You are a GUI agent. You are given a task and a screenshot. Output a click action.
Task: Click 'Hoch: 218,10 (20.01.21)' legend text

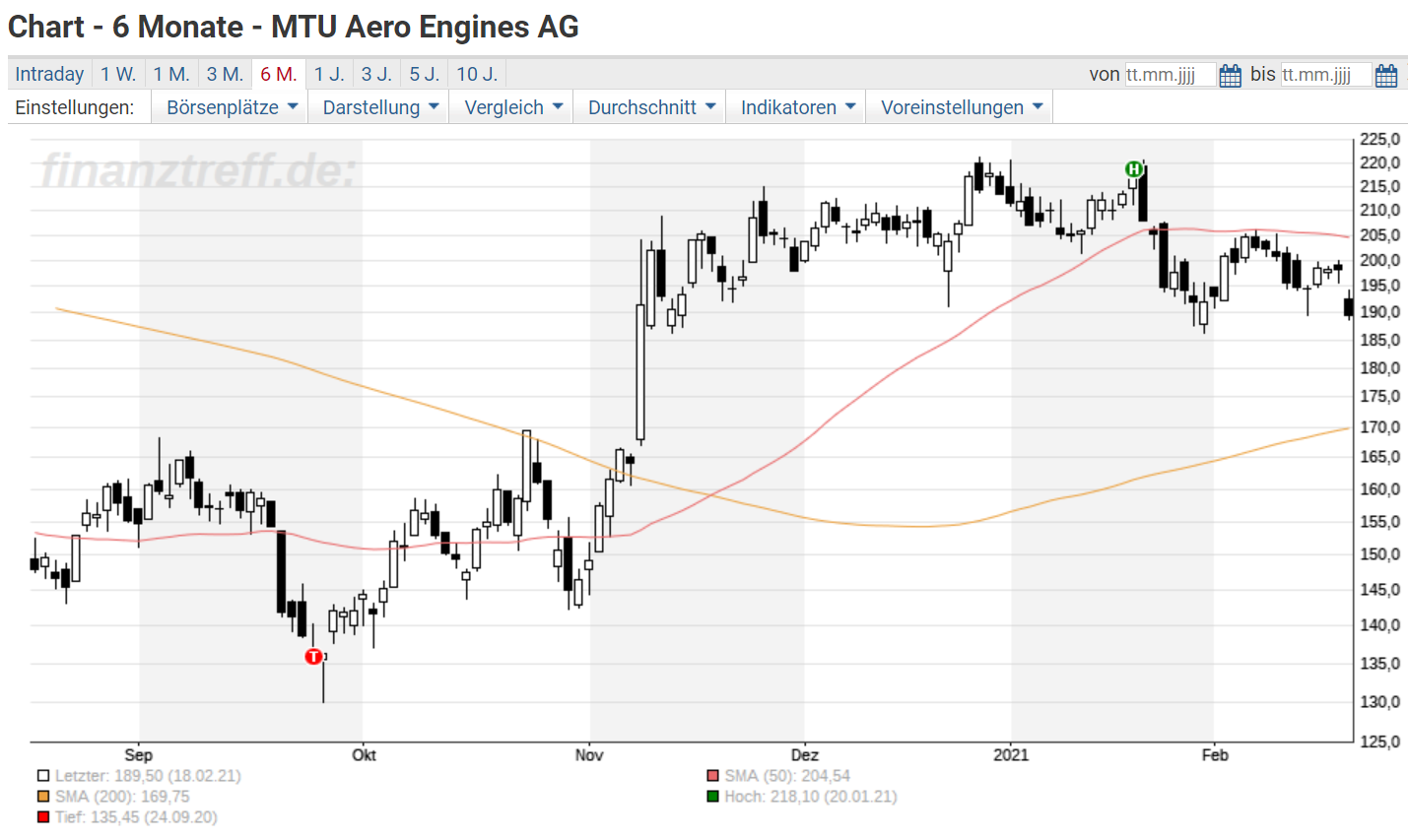coord(811,797)
